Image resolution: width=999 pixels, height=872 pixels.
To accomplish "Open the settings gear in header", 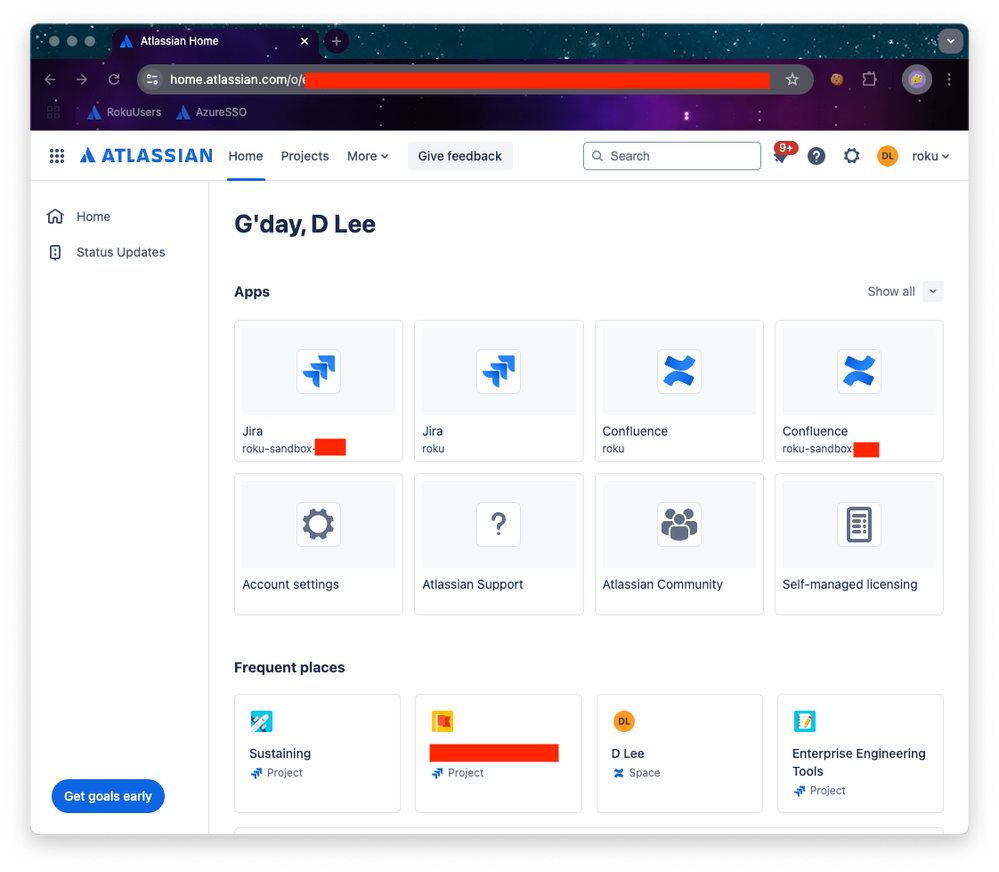I will [851, 156].
